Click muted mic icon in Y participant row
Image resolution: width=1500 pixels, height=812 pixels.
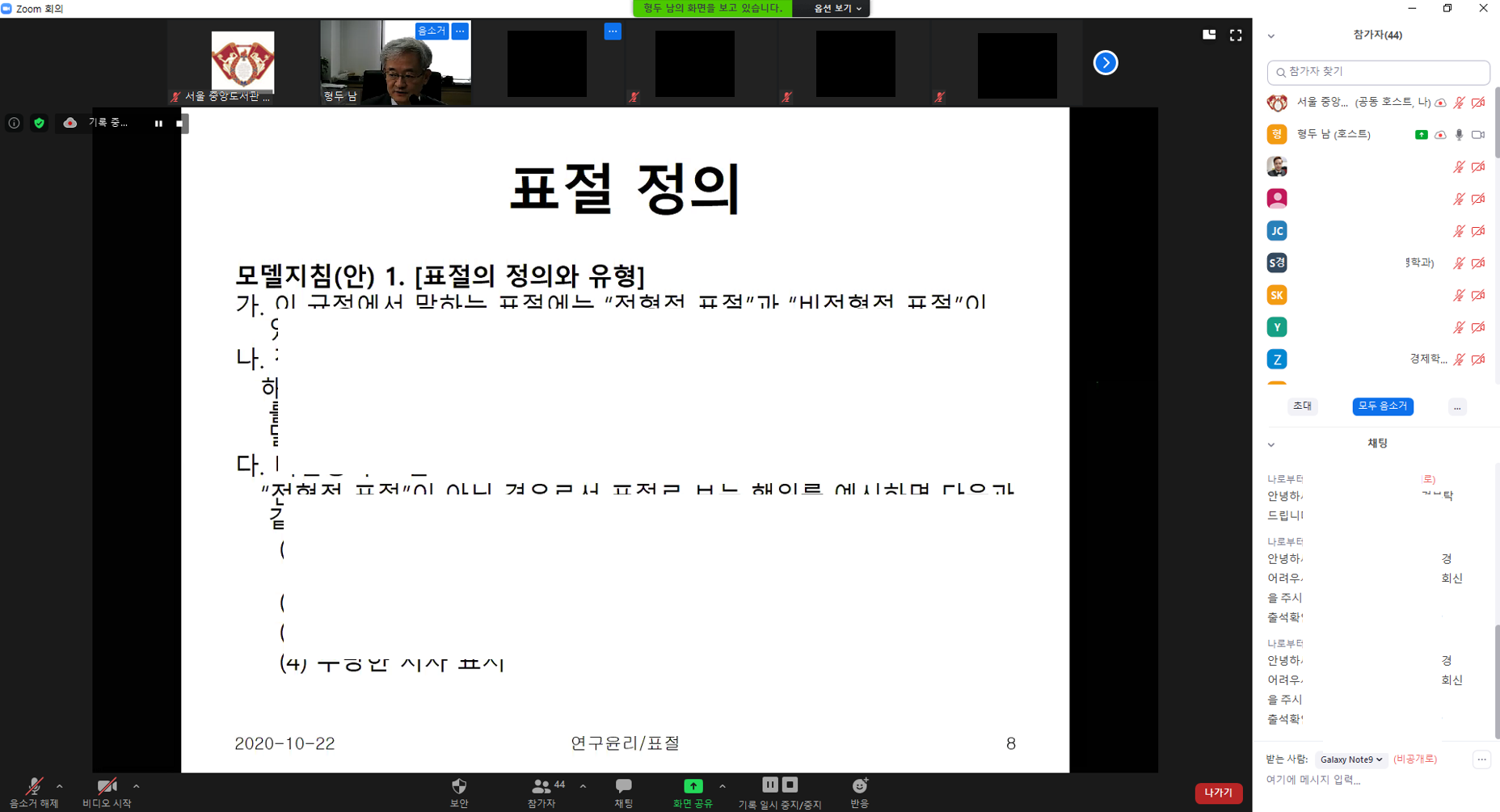(1459, 327)
